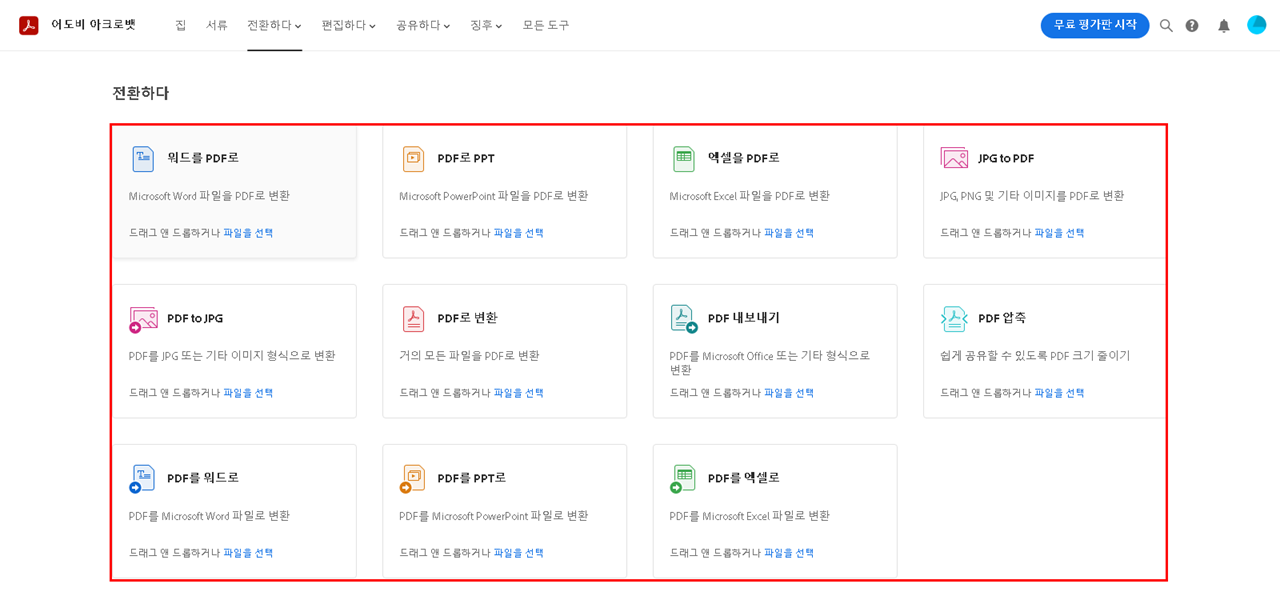
Task: Expand the 징후 menu chevron
Action: click(499, 26)
